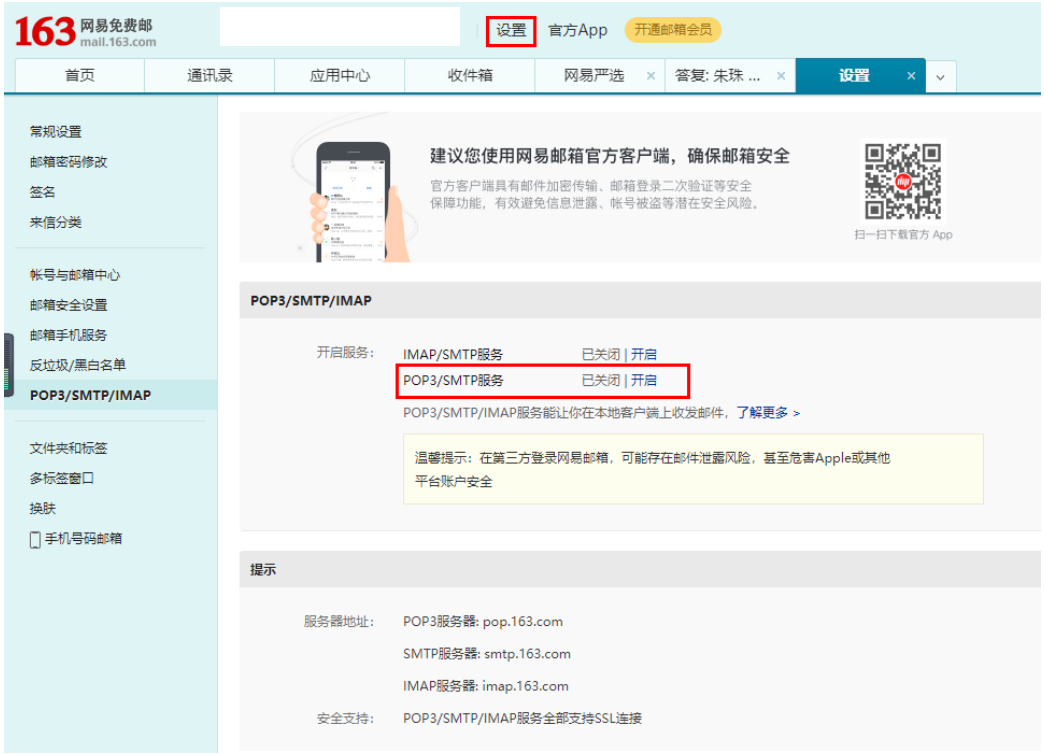This screenshot has height=755, width=1044.
Task: Close the 答复: 朱珠 tab
Action: click(781, 76)
